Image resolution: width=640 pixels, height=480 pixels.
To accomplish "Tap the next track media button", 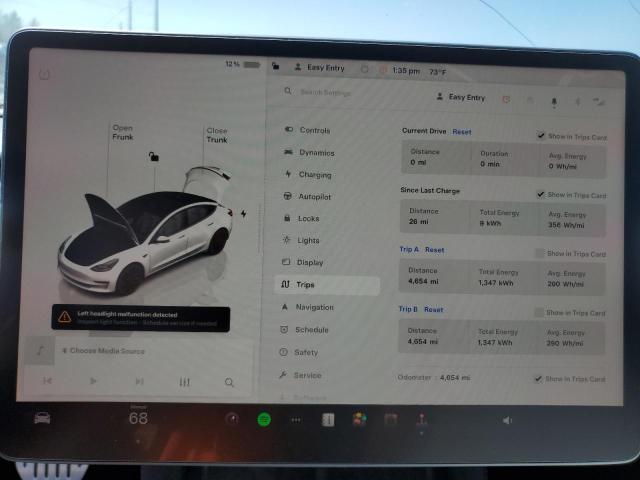I will tap(139, 381).
